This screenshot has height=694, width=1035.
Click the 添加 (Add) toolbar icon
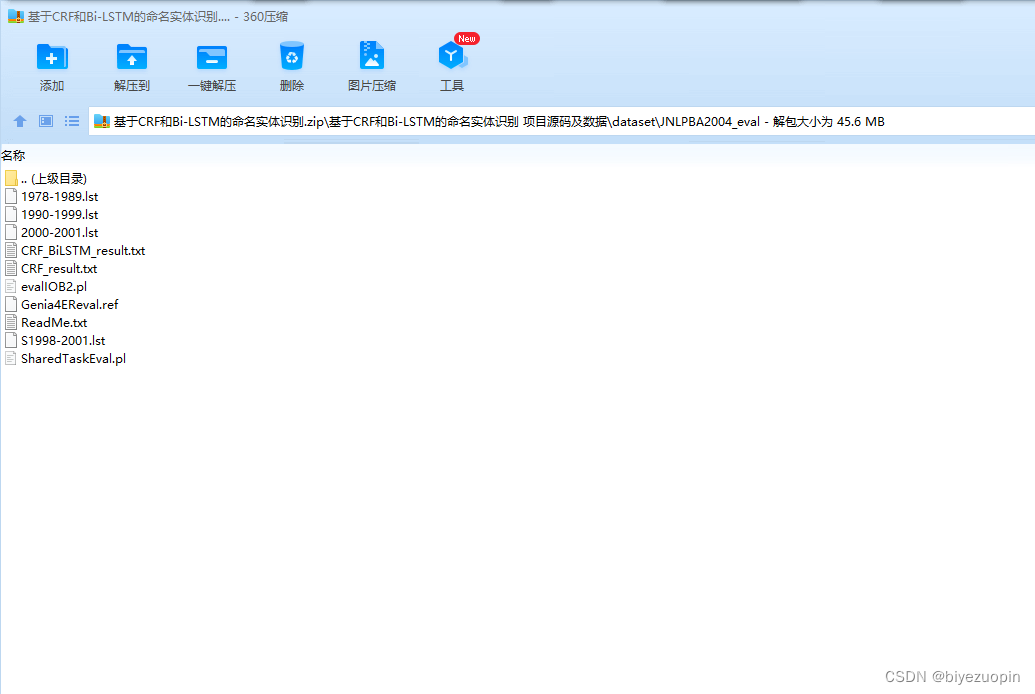(x=51, y=57)
